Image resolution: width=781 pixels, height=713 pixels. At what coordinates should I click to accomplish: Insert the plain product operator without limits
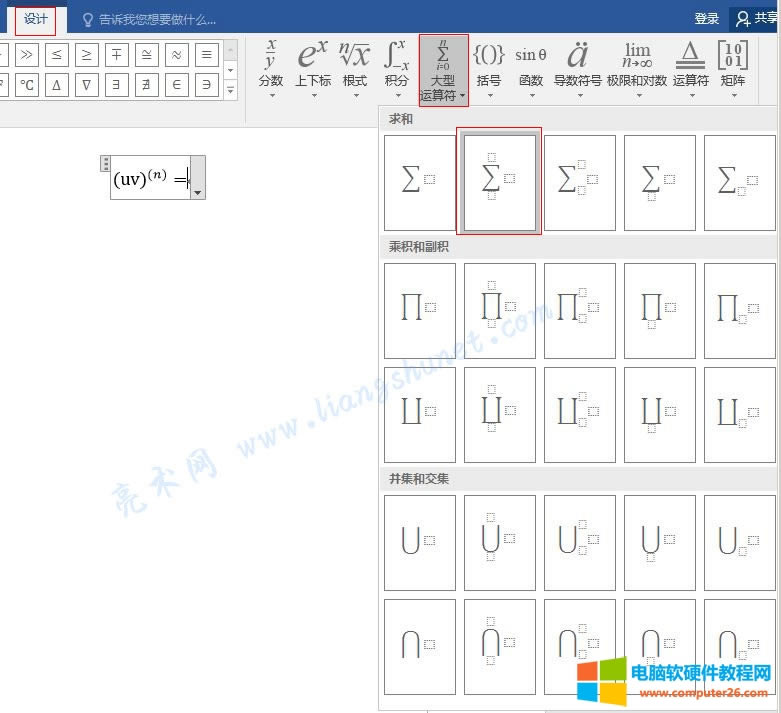click(x=419, y=310)
